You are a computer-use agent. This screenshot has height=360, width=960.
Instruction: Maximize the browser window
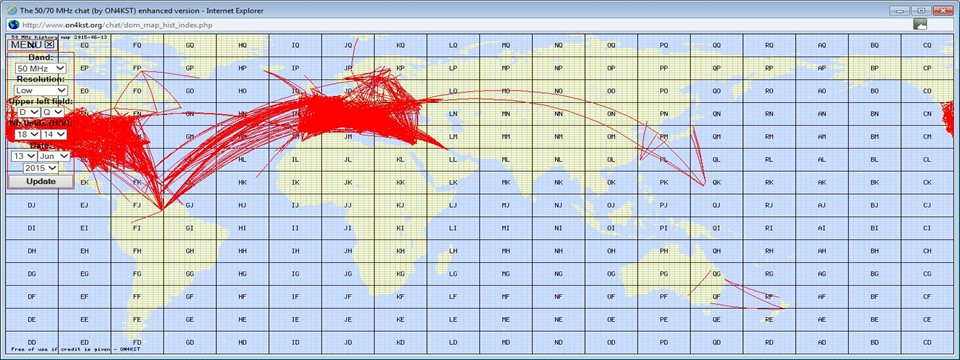[920, 10]
